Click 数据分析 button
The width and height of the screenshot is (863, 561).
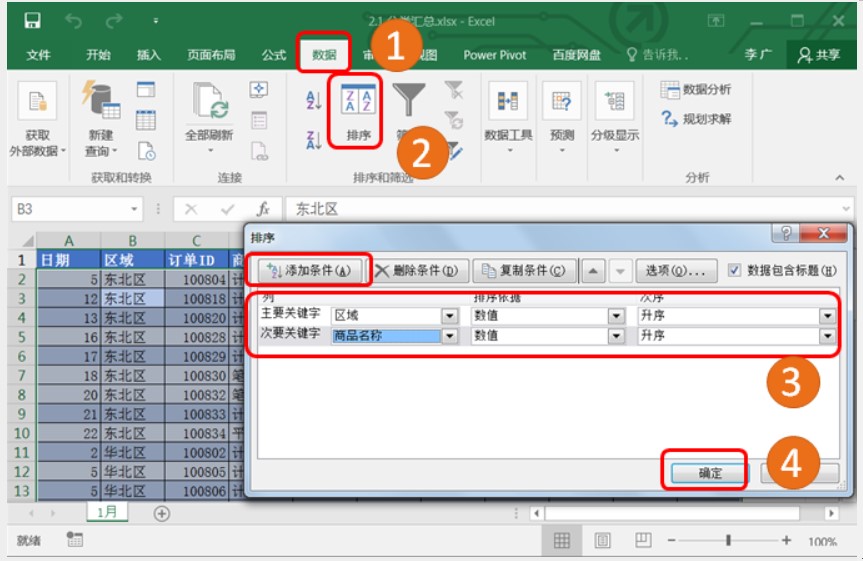pyautogui.click(x=696, y=89)
